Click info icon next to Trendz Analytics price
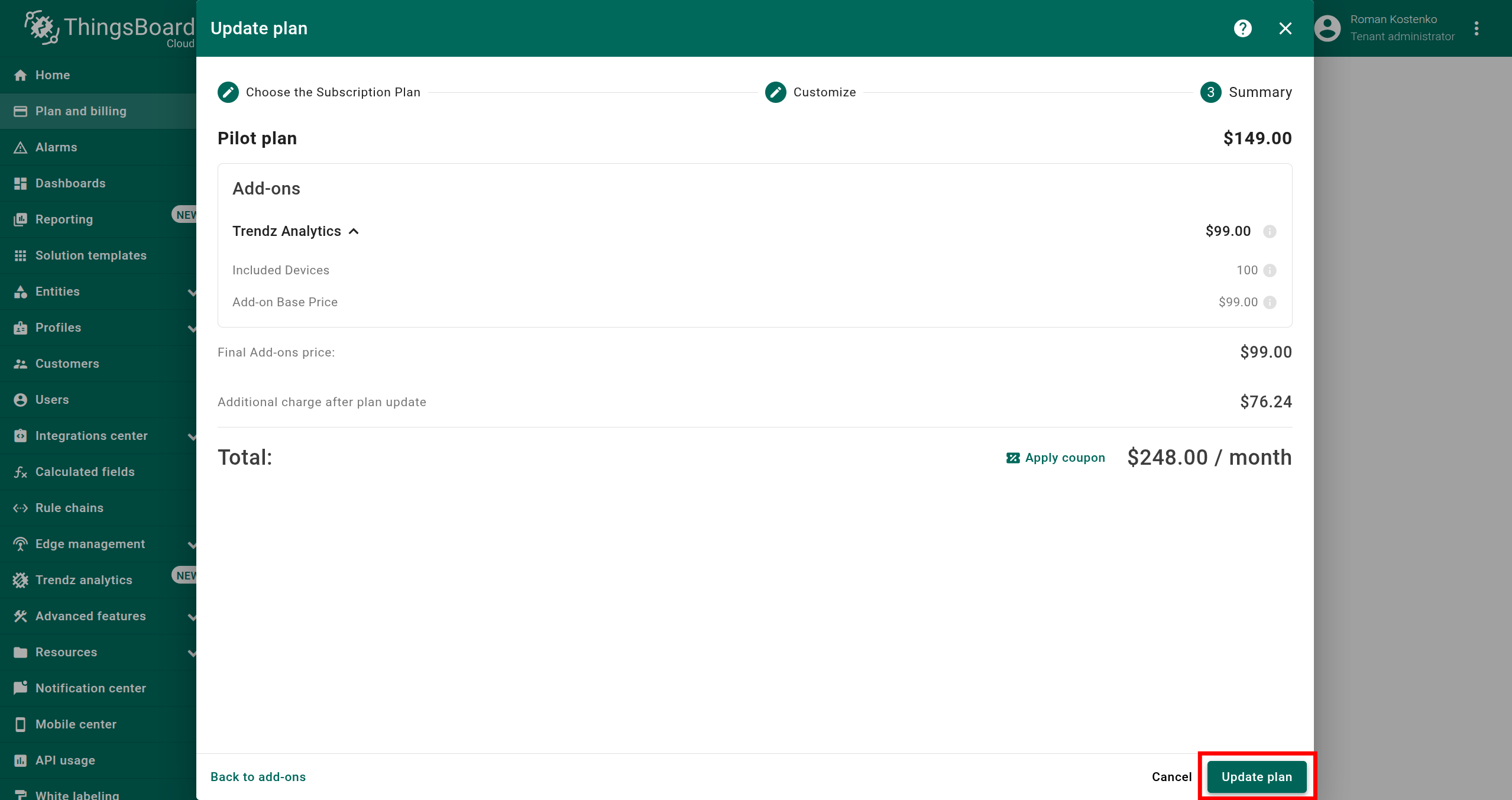The image size is (1512, 800). (x=1270, y=232)
